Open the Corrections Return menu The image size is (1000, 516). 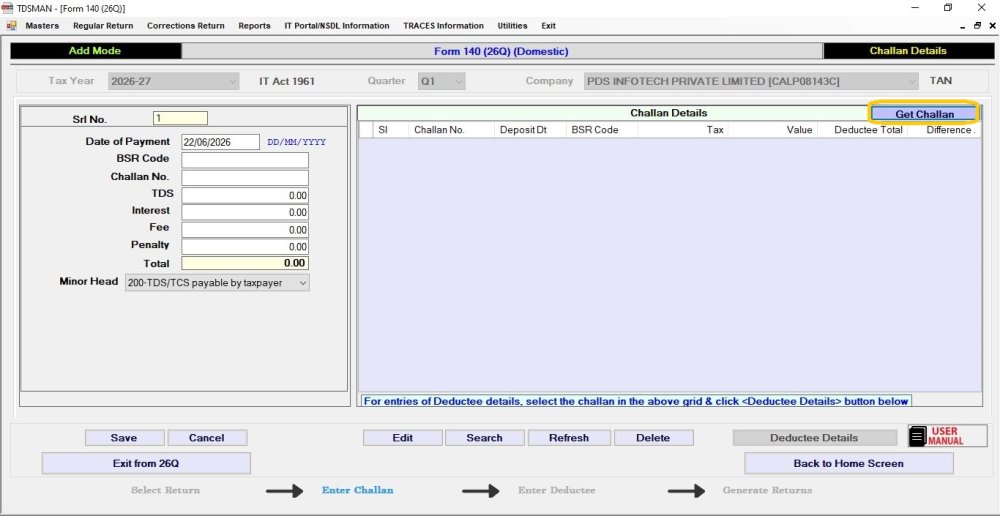tap(186, 26)
